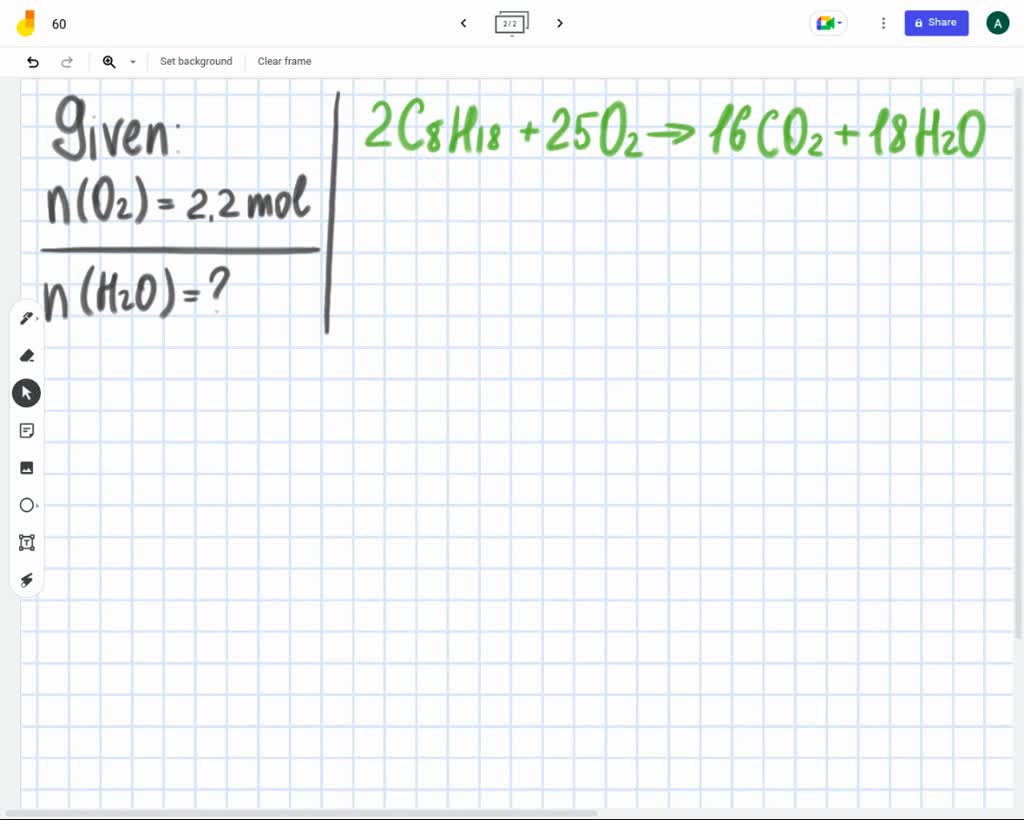The width and height of the screenshot is (1024, 820).
Task: Open the three-dot overflow menu
Action: pyautogui.click(x=883, y=22)
